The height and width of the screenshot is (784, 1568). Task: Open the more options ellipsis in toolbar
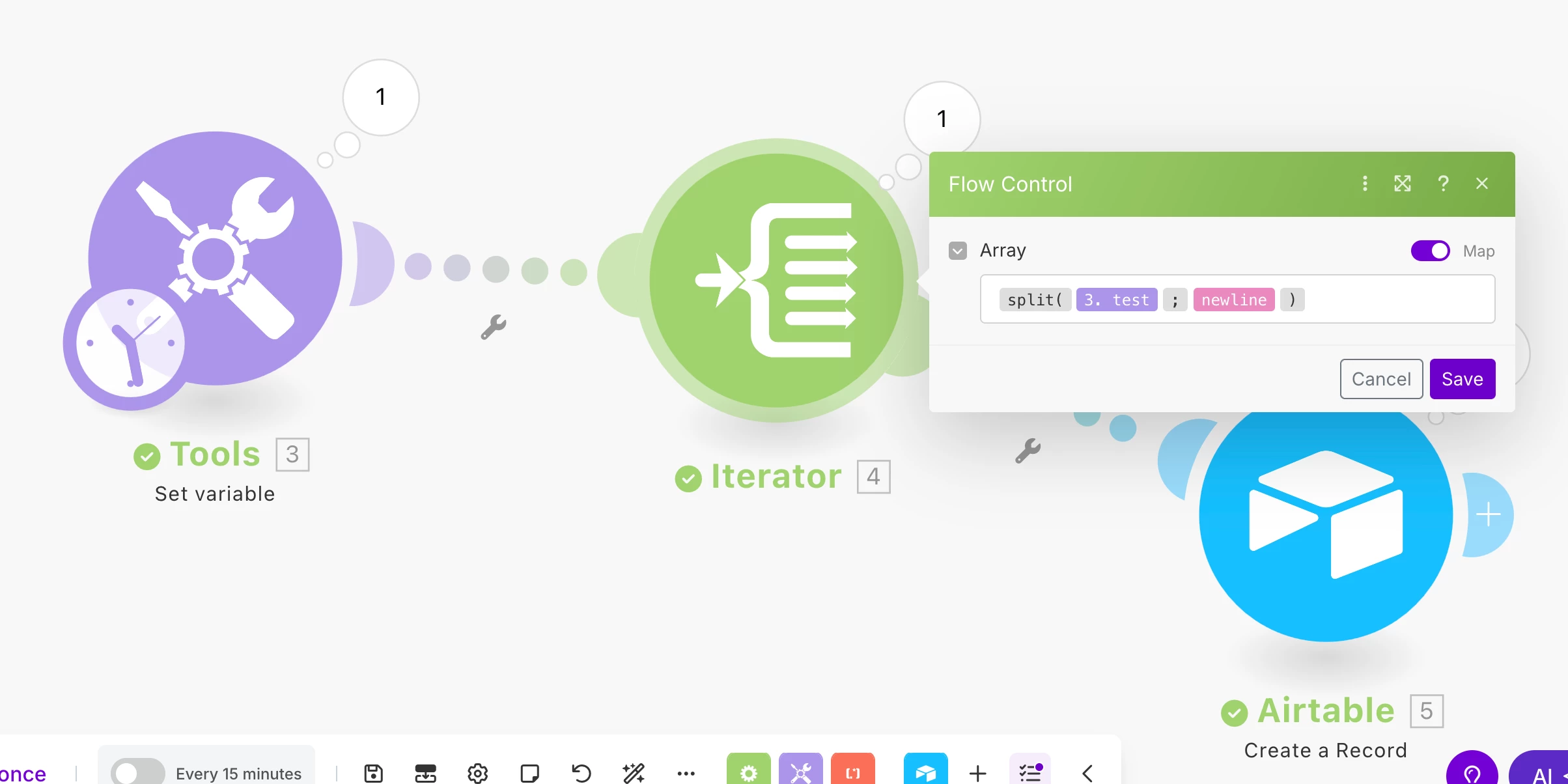tap(686, 773)
